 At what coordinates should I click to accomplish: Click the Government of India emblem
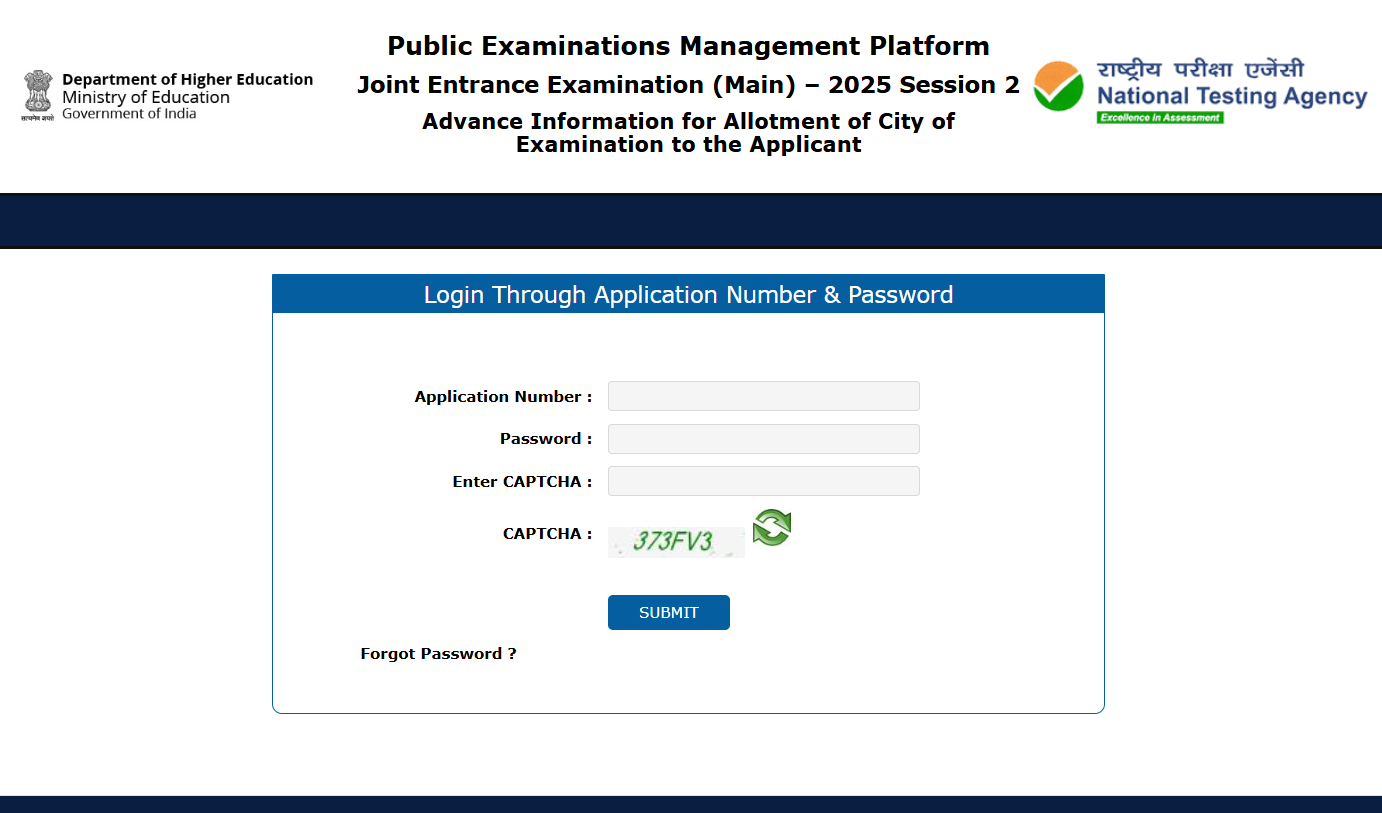(x=38, y=95)
